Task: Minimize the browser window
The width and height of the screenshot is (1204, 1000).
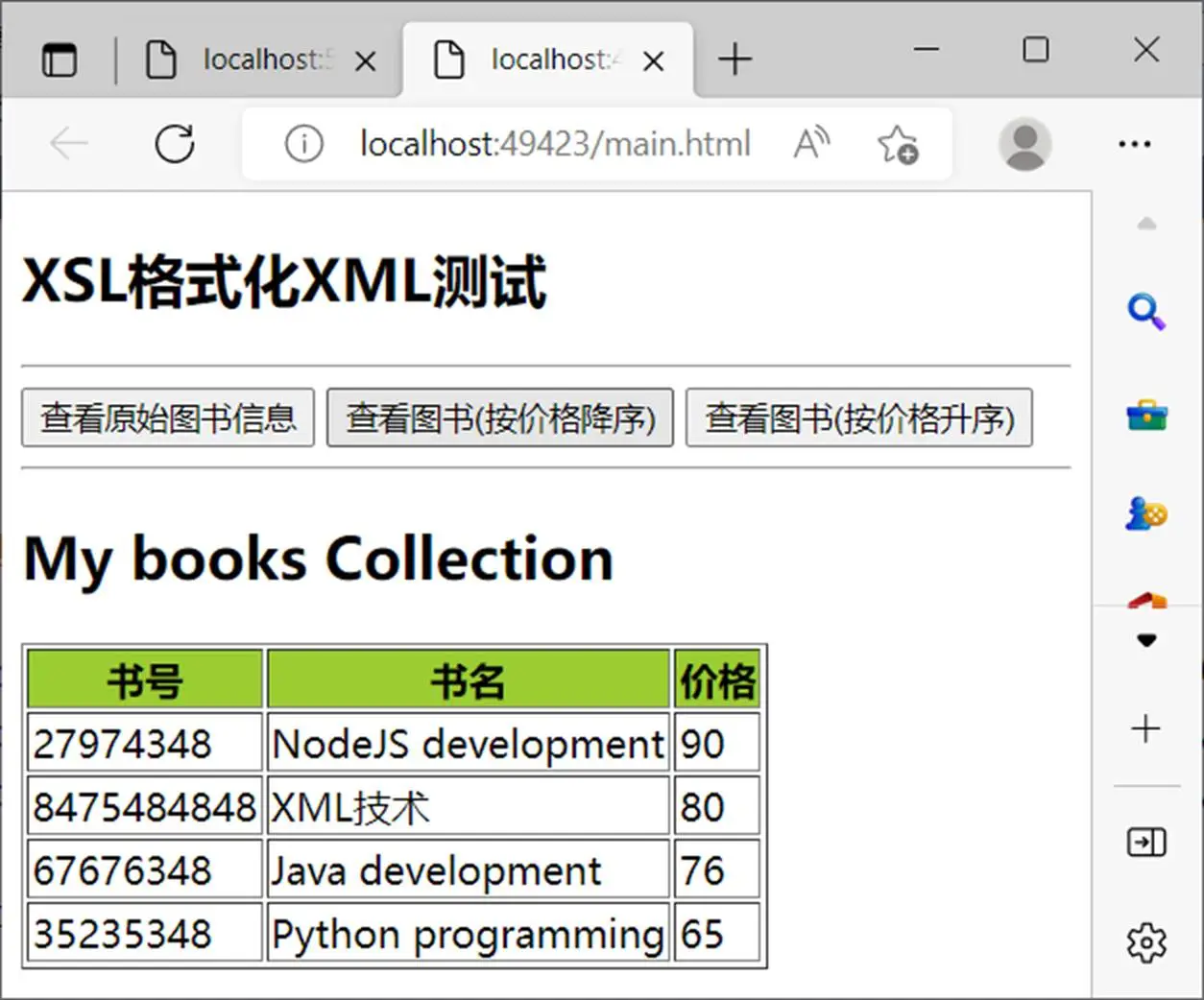Action: [x=927, y=49]
